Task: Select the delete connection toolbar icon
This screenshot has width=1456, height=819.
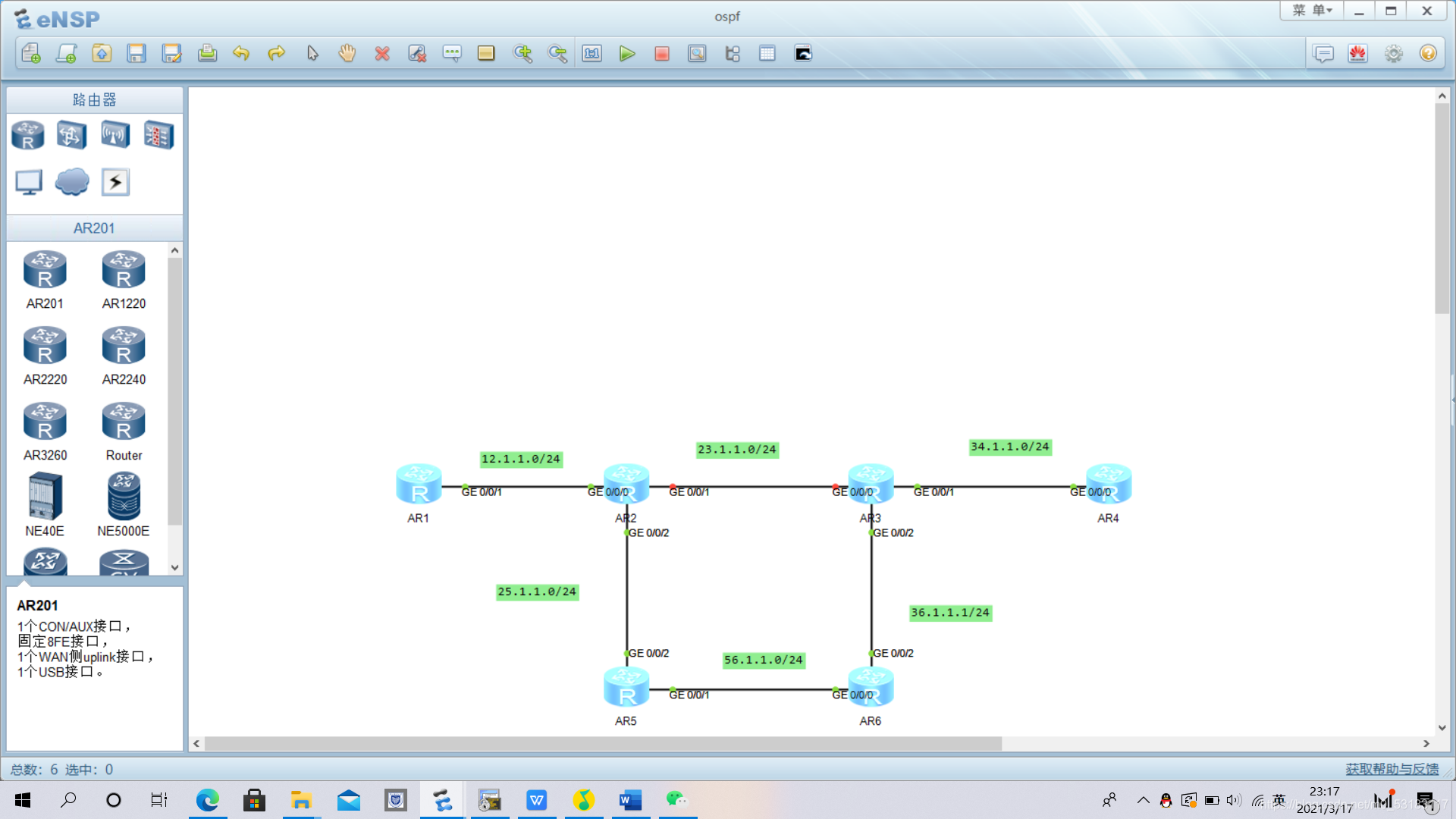Action: pos(417,54)
